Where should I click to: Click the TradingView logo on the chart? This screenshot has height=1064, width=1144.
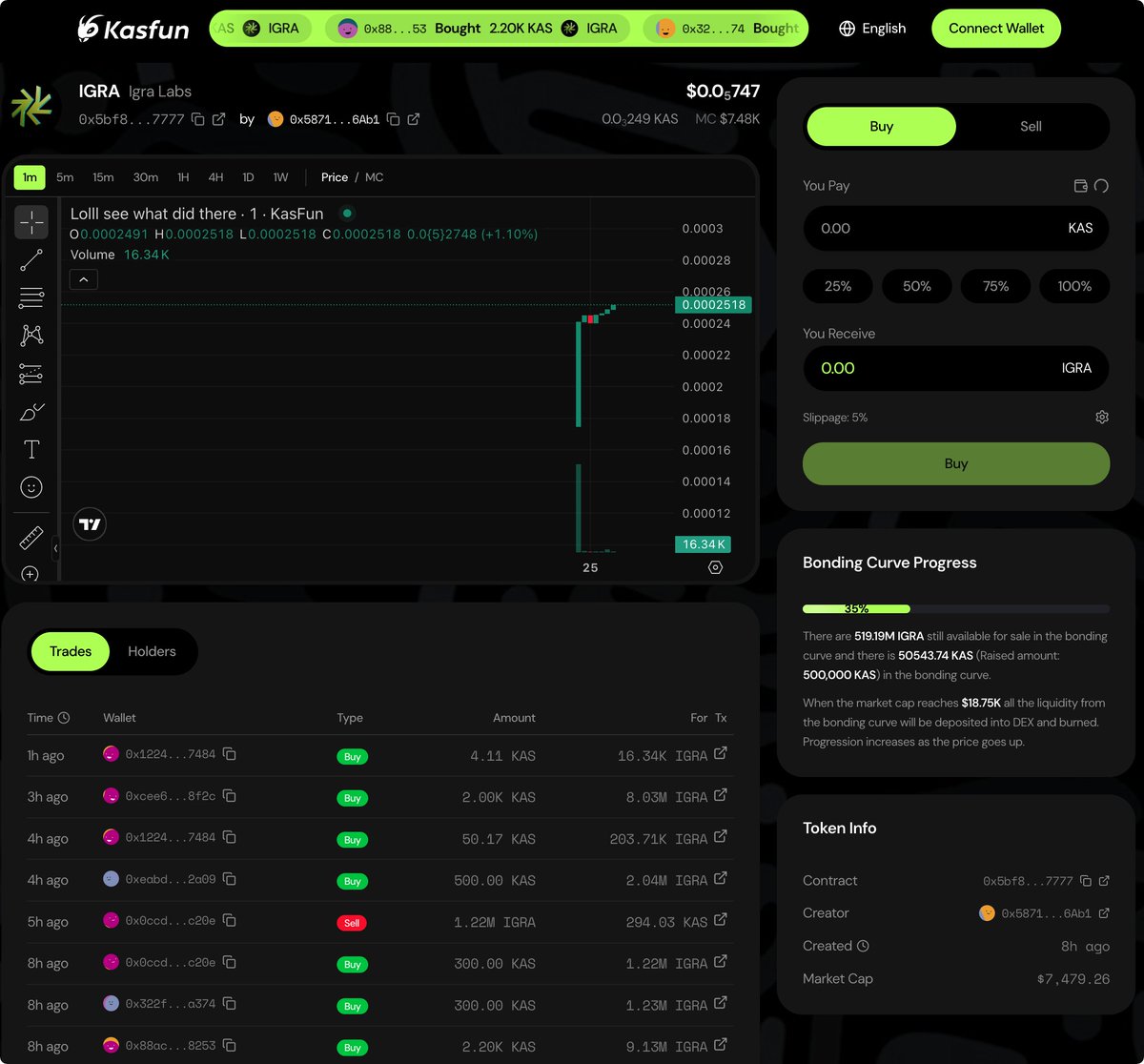(x=90, y=524)
